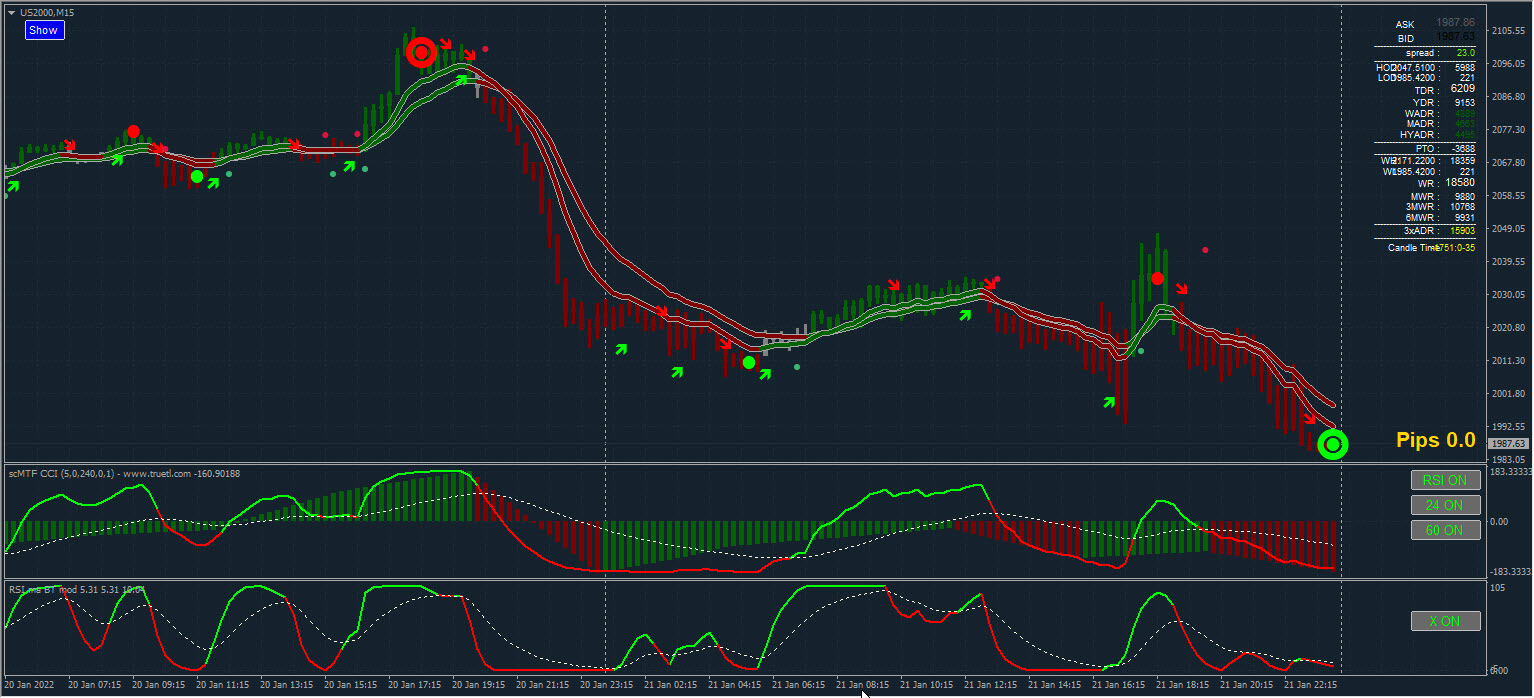Toggle the 60 ON button
The height and width of the screenshot is (698, 1534).
1444,530
